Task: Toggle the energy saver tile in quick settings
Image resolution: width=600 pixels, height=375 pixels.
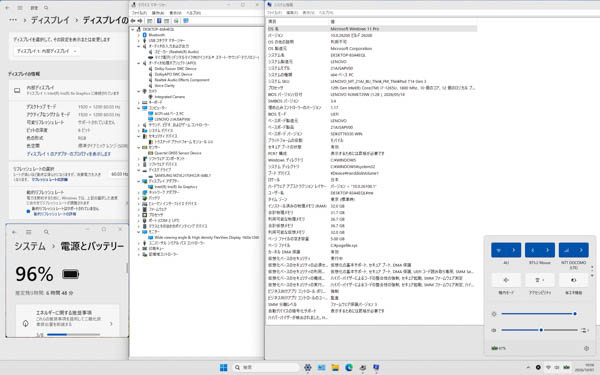Action: coord(574,280)
